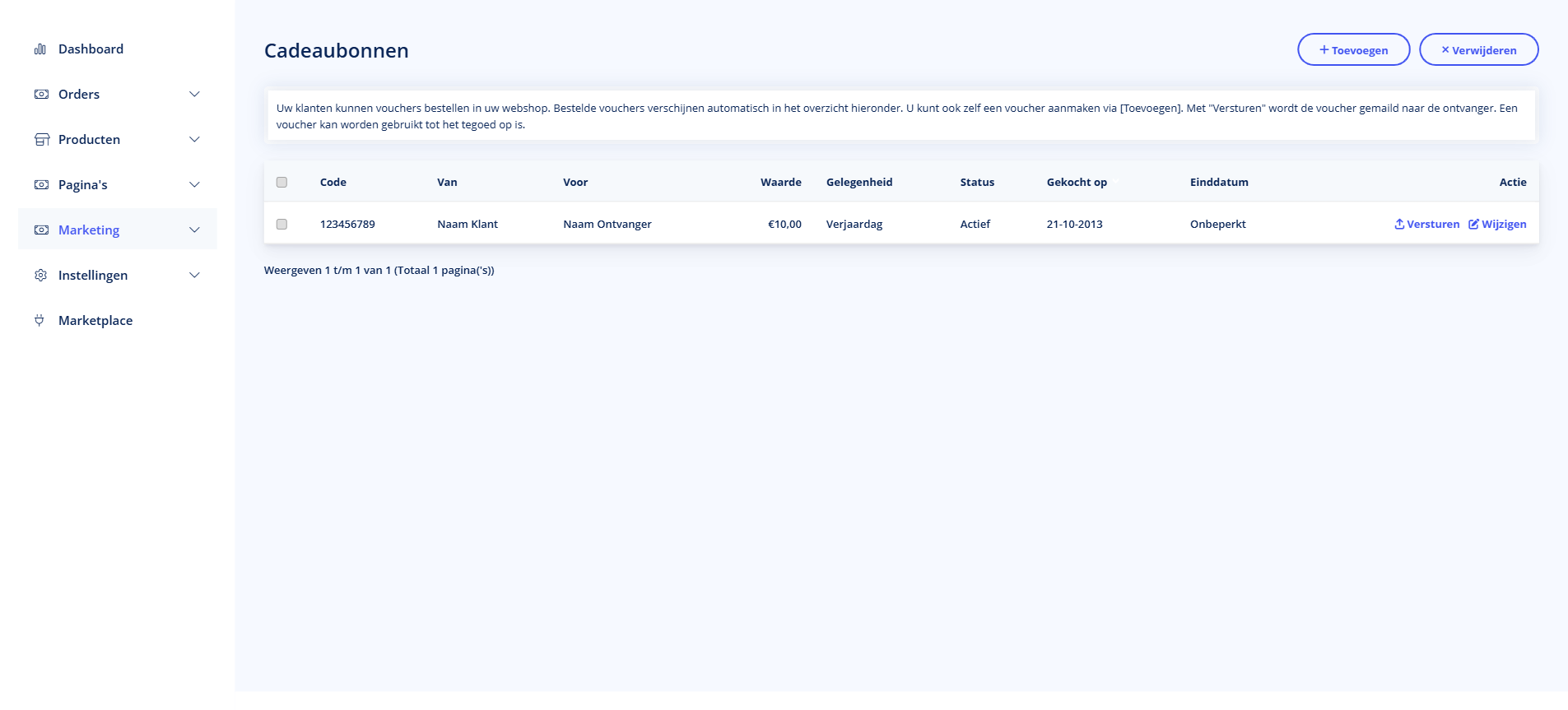Go to the Dashboard menu item
Viewport: 1568px width, 710px height.
pyautogui.click(x=91, y=49)
